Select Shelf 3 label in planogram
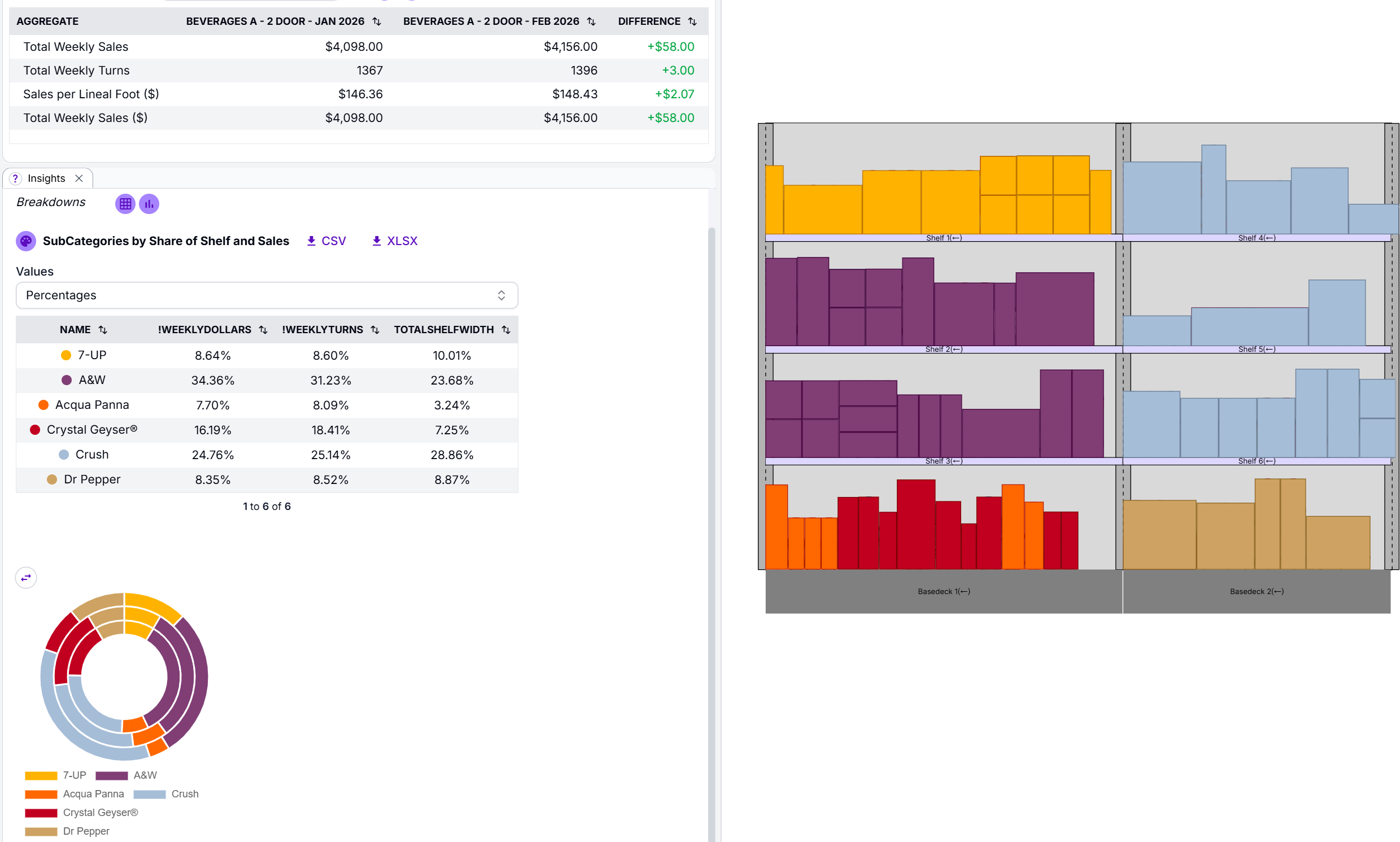 944,461
